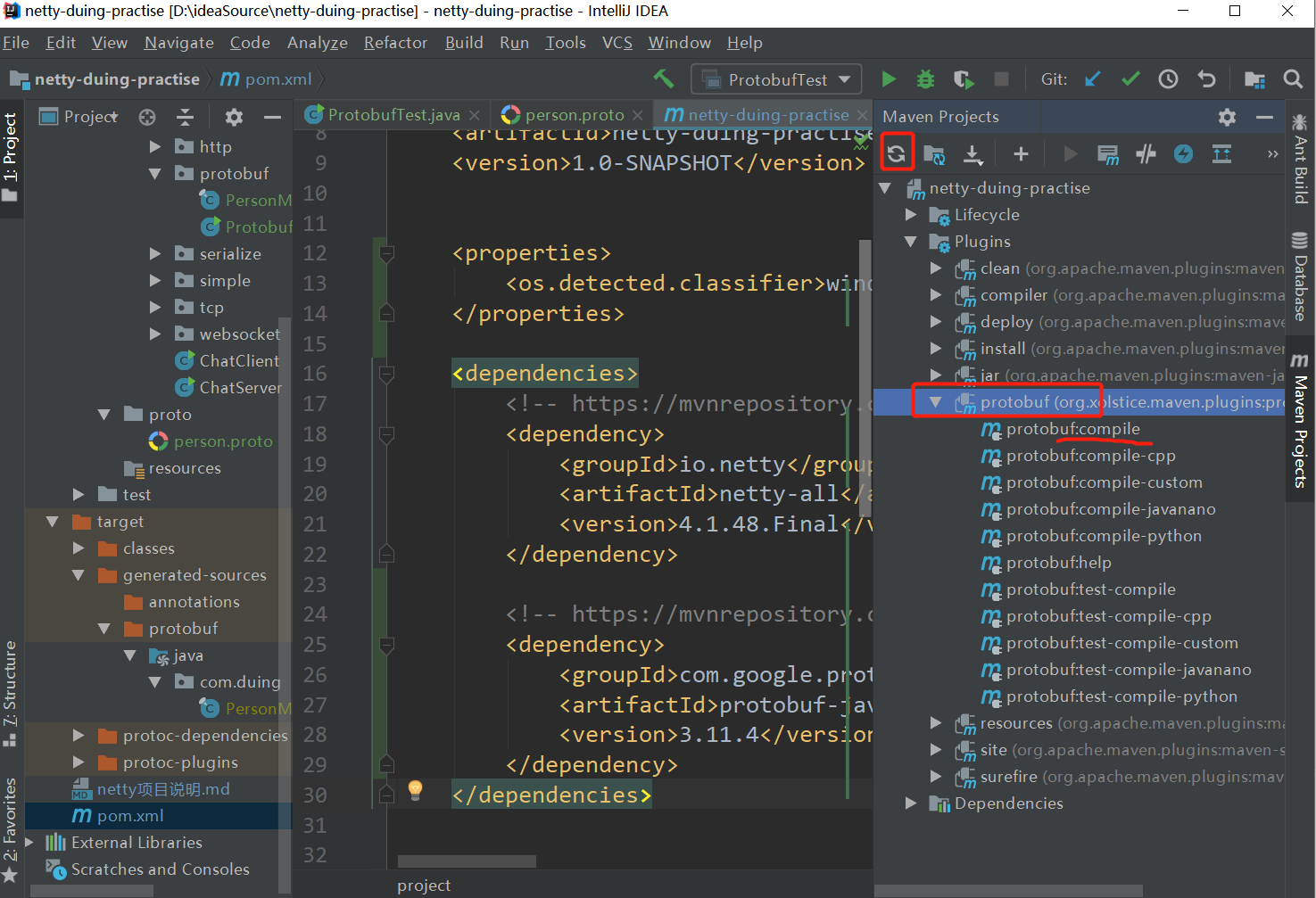Open the File menu
Viewport: 1316px width, 898px height.
click(x=16, y=43)
